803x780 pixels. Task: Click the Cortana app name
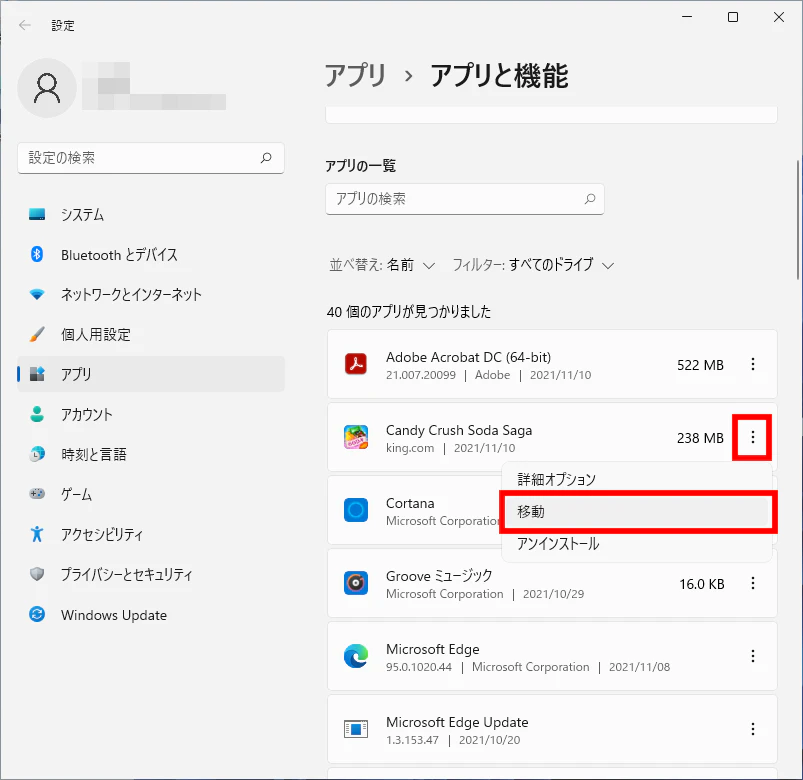[x=410, y=503]
